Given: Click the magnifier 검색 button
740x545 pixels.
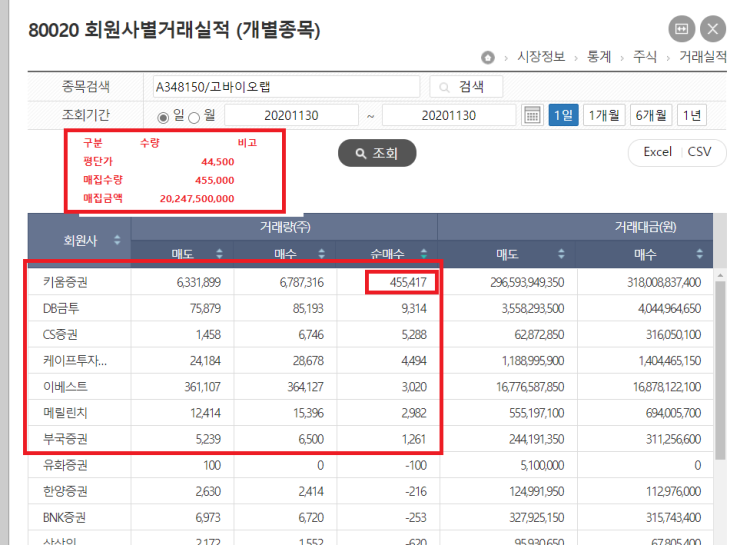Looking at the screenshot, I should tap(466, 87).
